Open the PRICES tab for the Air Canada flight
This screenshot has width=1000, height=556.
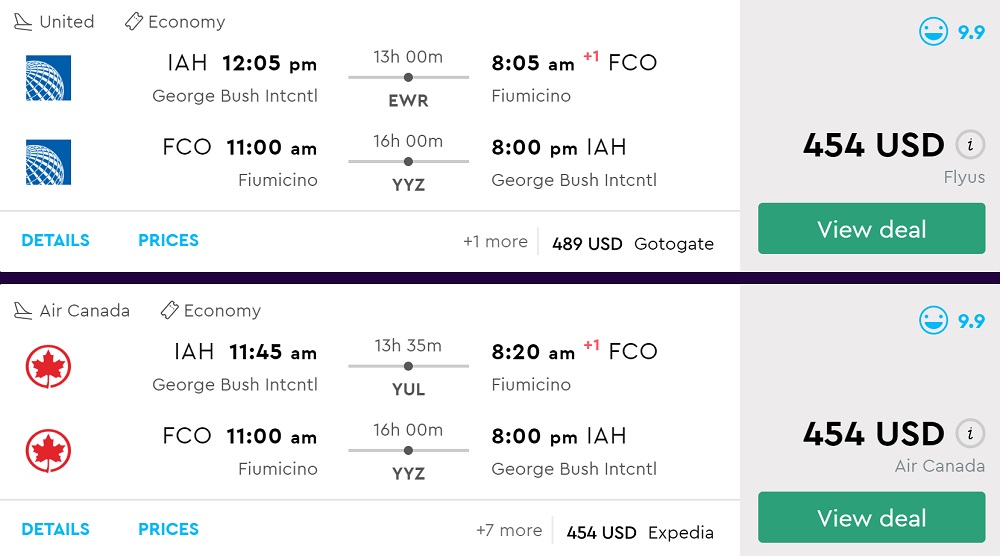(x=168, y=529)
